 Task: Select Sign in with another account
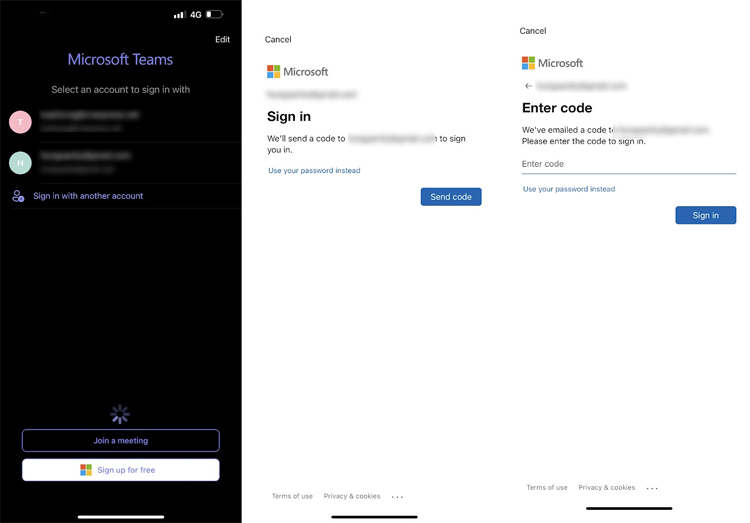(x=88, y=196)
